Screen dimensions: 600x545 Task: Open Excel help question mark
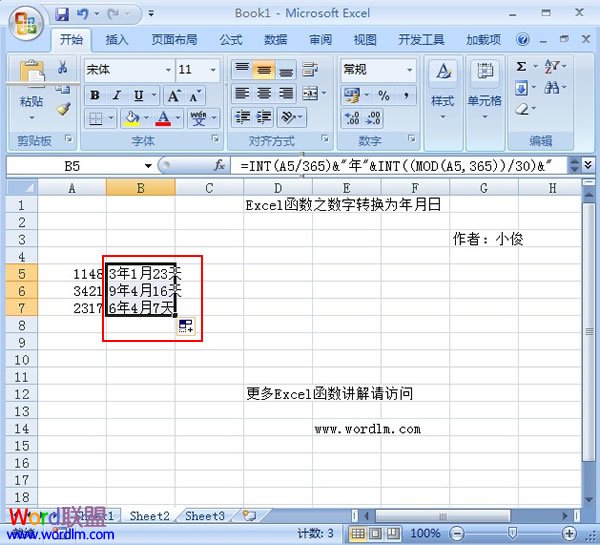(523, 39)
